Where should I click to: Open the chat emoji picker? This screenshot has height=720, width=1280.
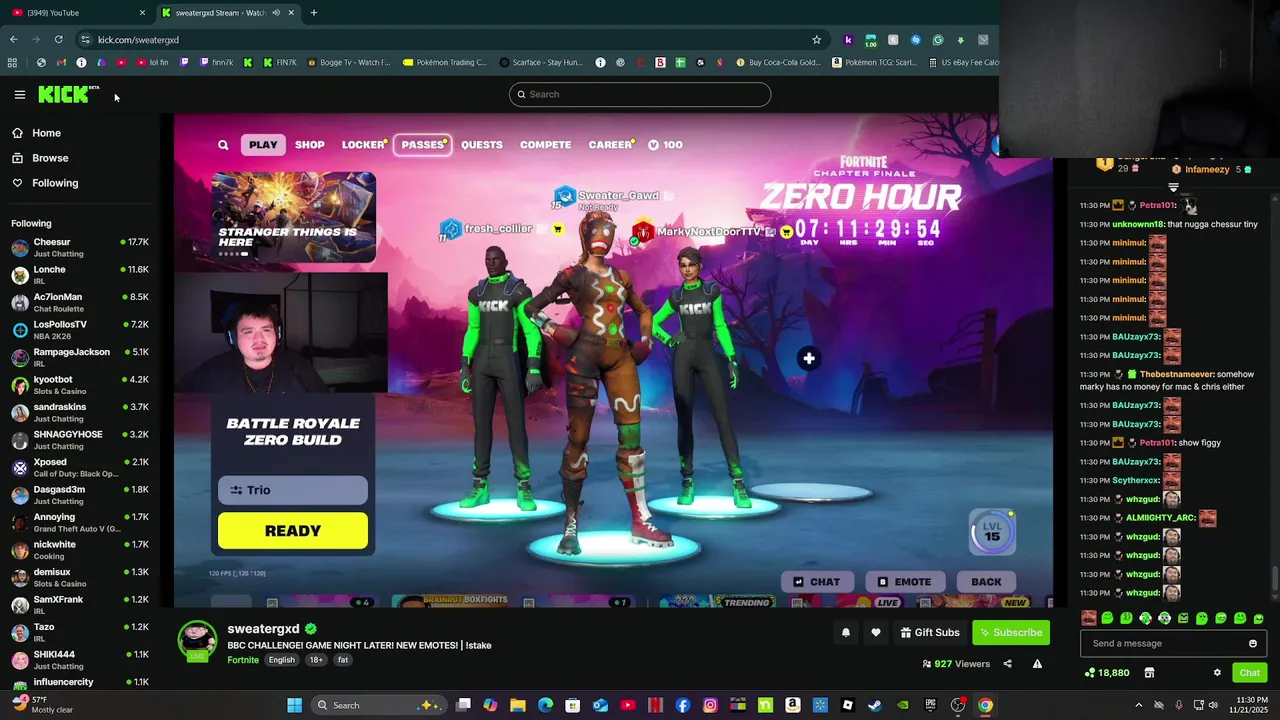1253,643
